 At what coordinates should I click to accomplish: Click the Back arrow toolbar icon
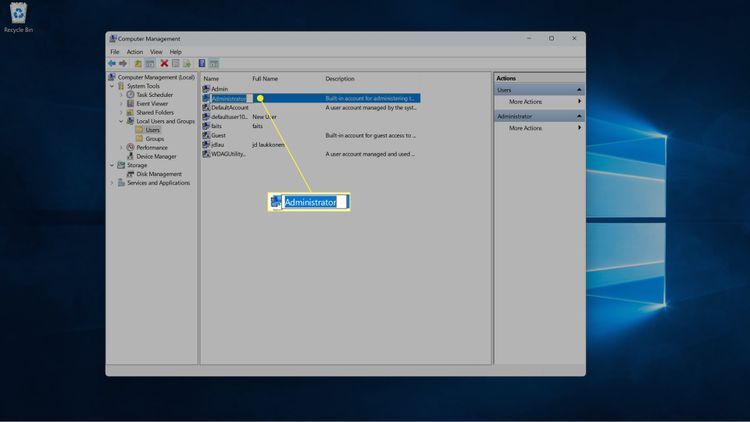(x=112, y=63)
